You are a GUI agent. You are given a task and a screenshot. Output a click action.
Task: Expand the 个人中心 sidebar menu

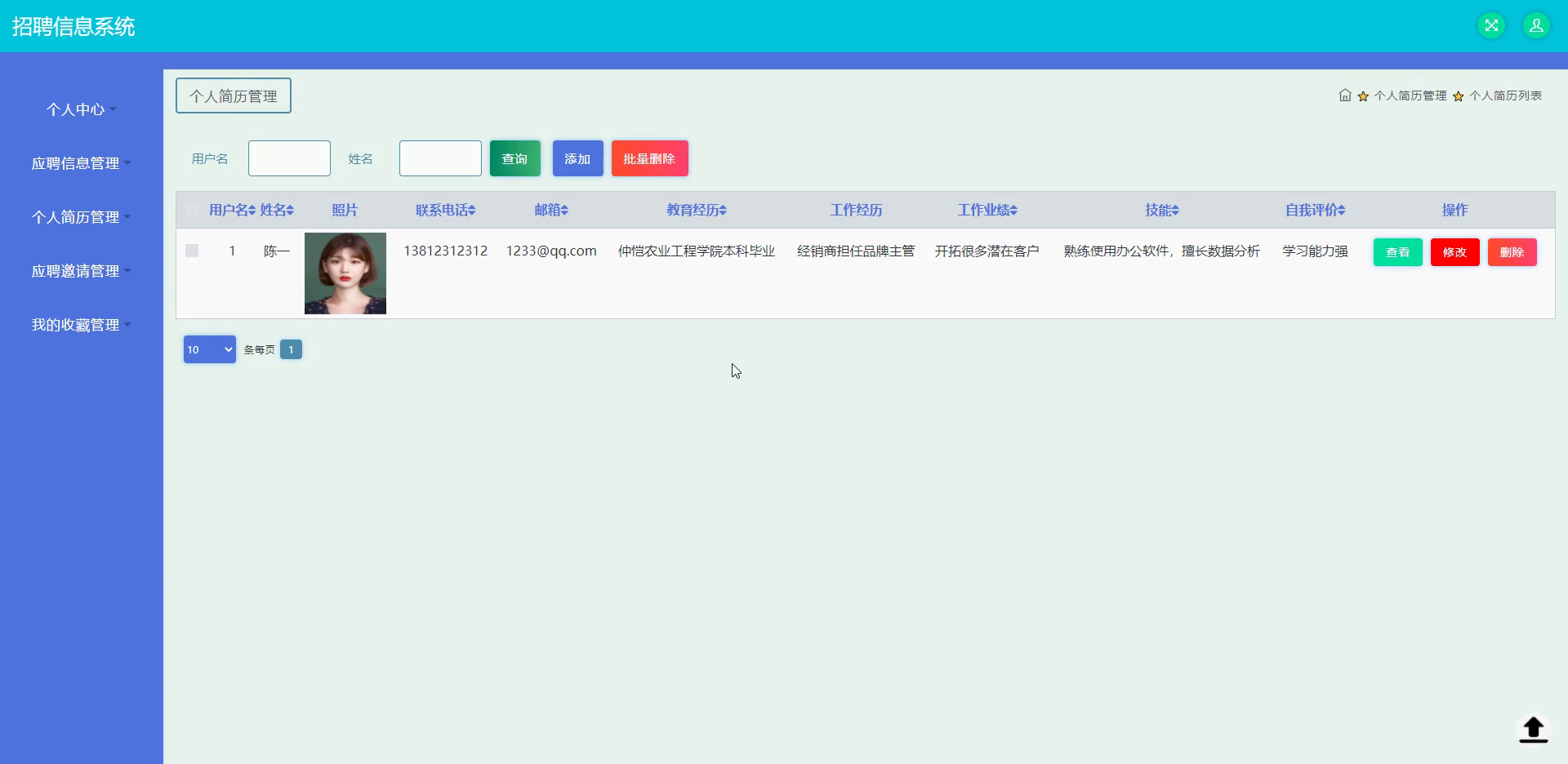(81, 109)
